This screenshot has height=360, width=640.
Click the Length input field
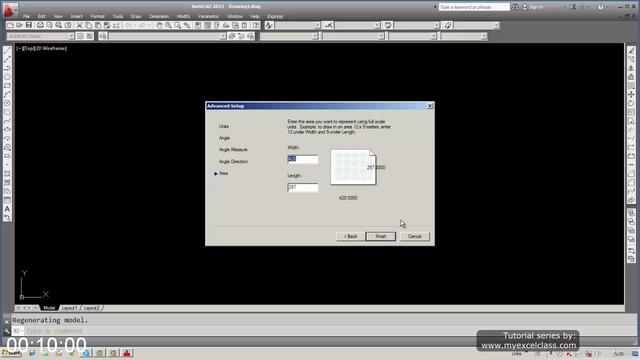pyautogui.click(x=302, y=187)
